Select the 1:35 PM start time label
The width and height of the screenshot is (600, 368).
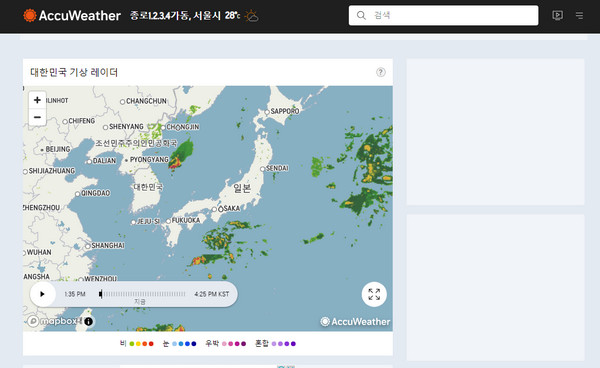[x=75, y=294]
